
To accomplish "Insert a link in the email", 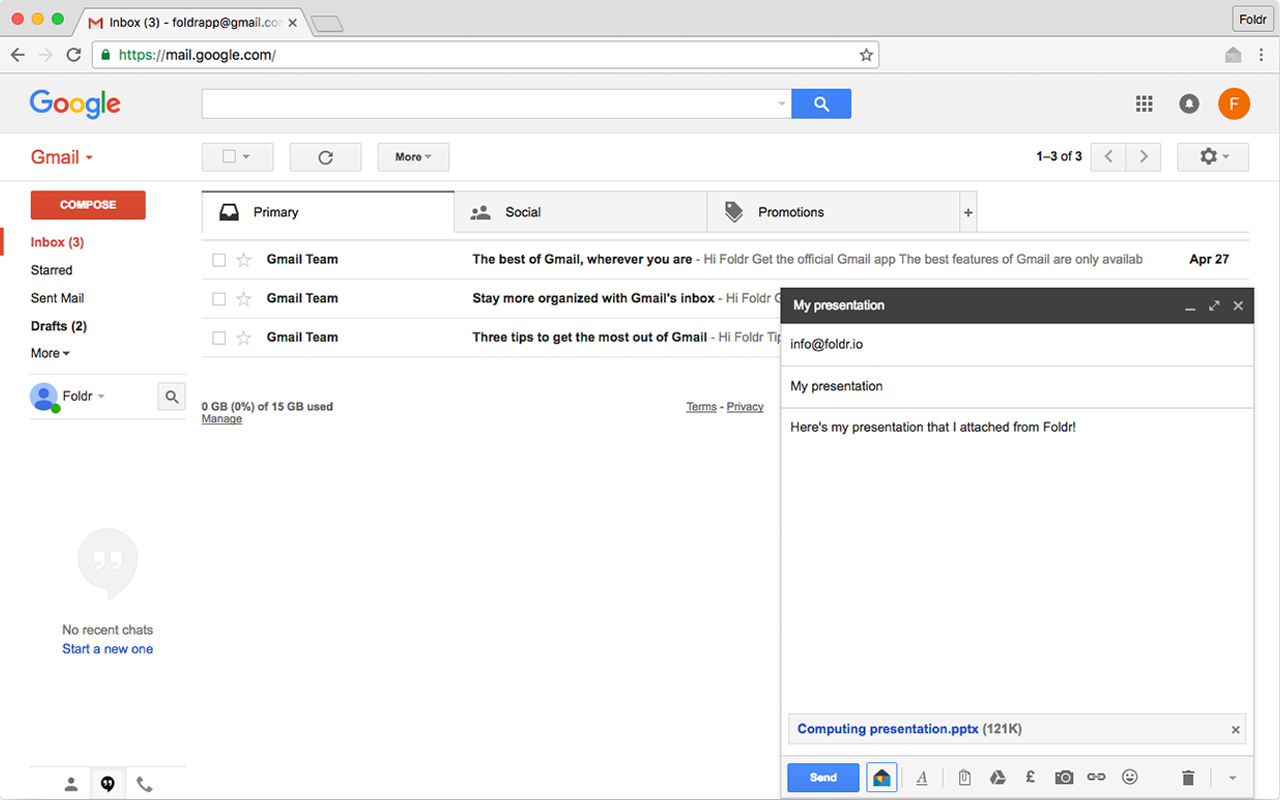I will tap(1095, 777).
